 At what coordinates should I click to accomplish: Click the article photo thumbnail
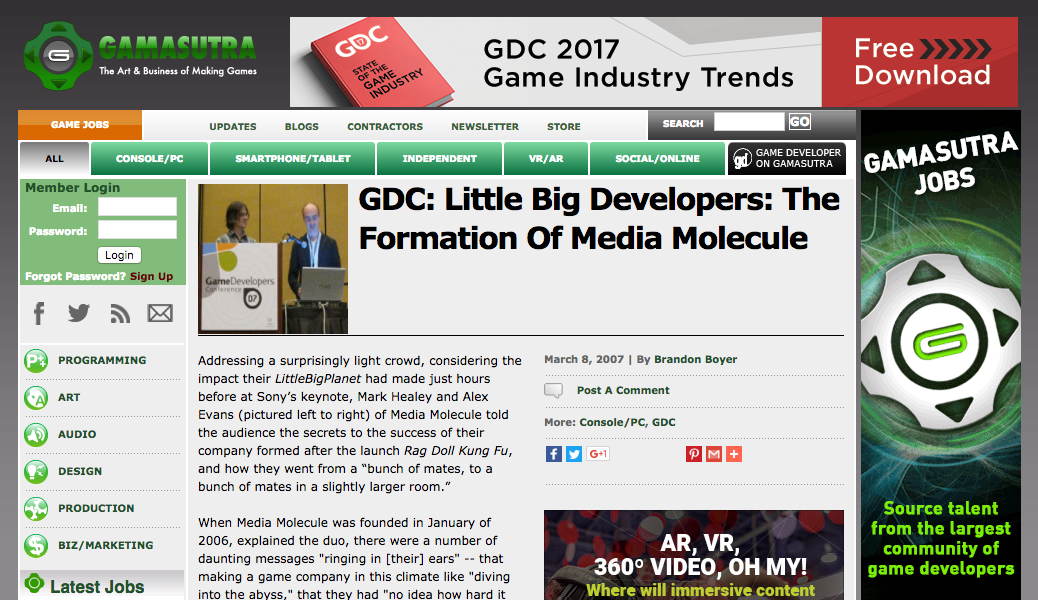coord(273,259)
